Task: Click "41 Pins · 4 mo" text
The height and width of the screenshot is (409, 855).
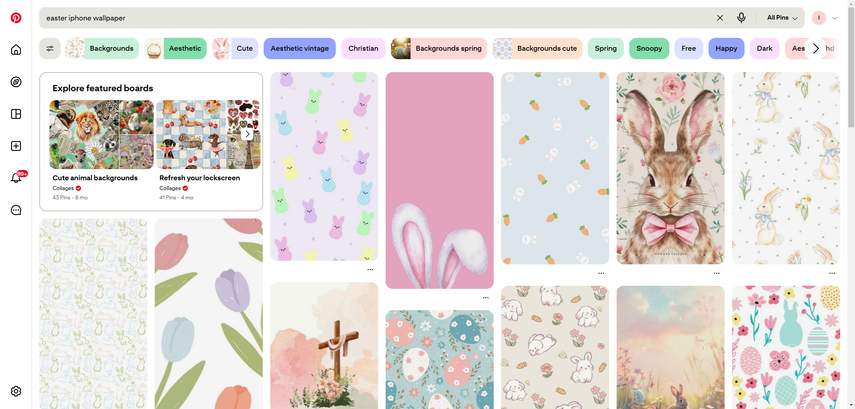Action: (176, 197)
